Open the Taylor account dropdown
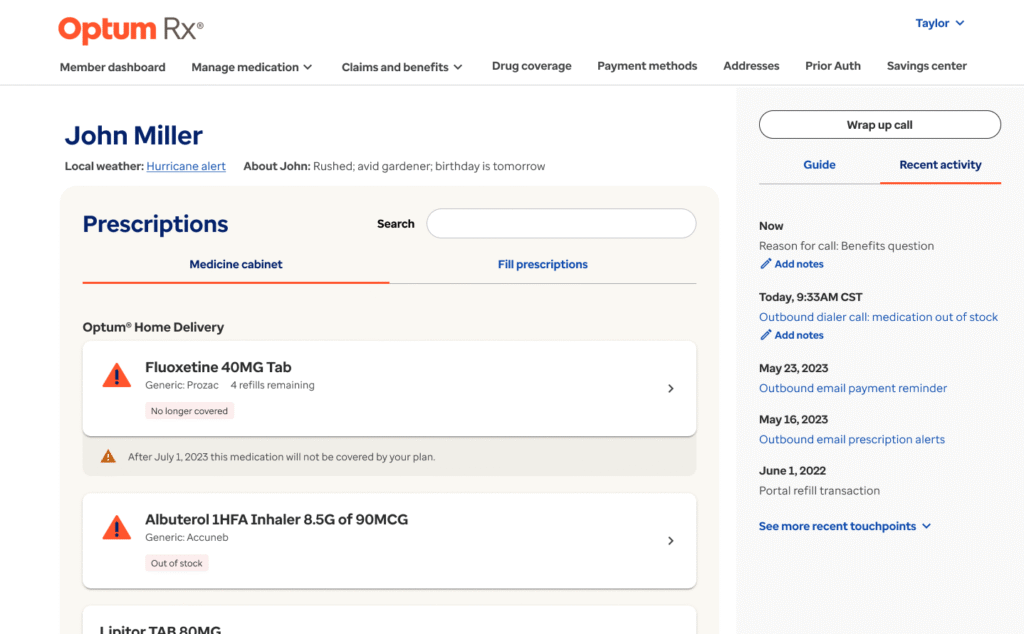The image size is (1024, 634). (939, 22)
